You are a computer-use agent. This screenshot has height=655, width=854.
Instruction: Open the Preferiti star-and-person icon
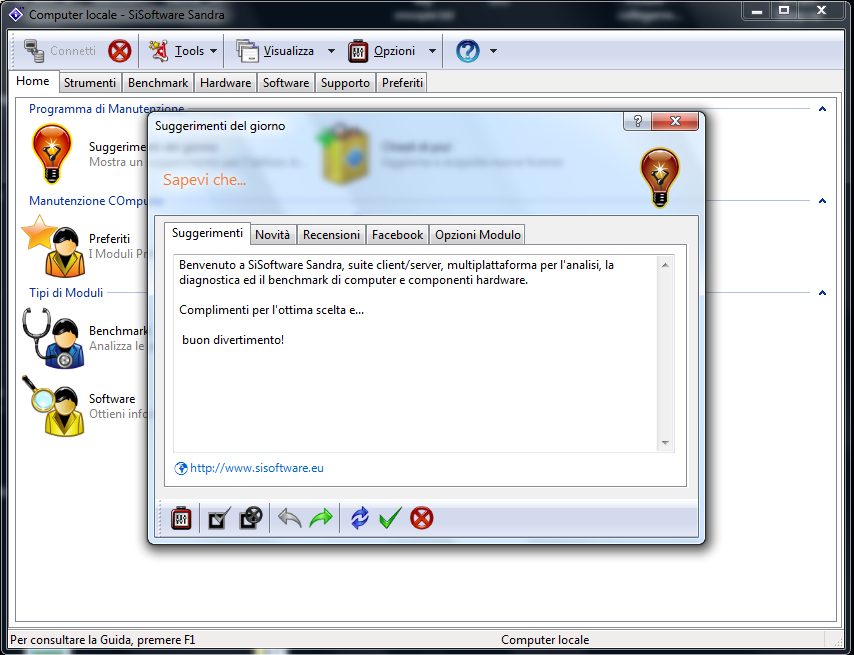54,246
